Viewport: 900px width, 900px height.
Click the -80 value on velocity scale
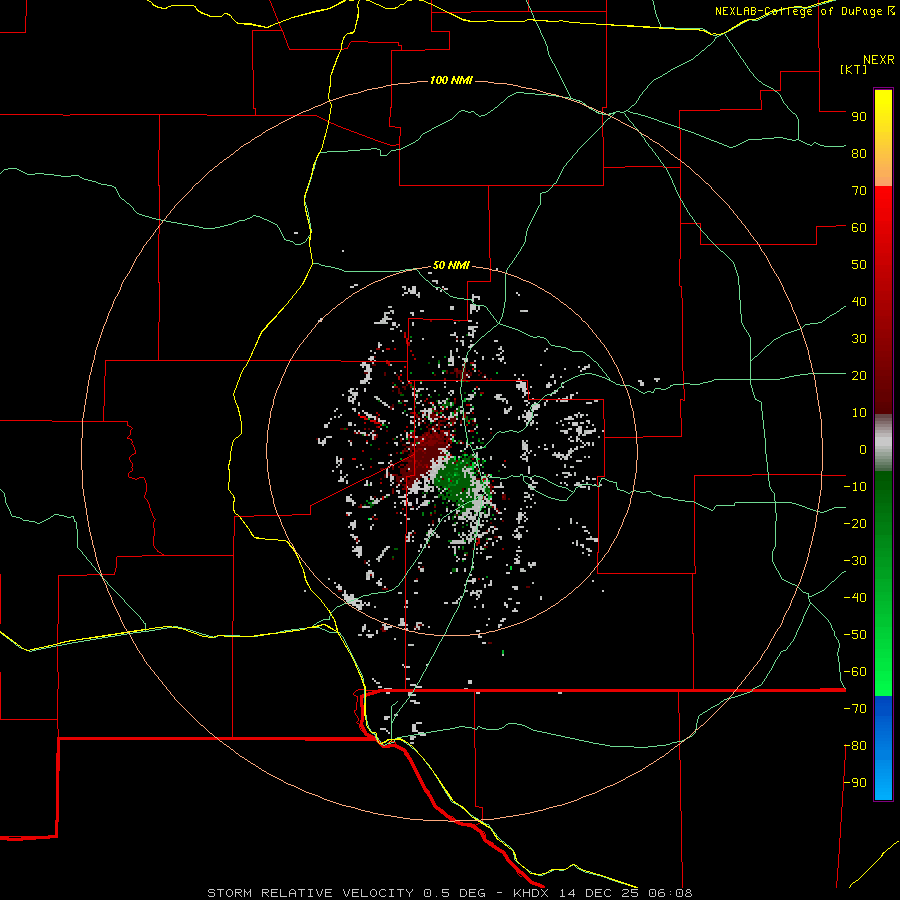click(855, 746)
